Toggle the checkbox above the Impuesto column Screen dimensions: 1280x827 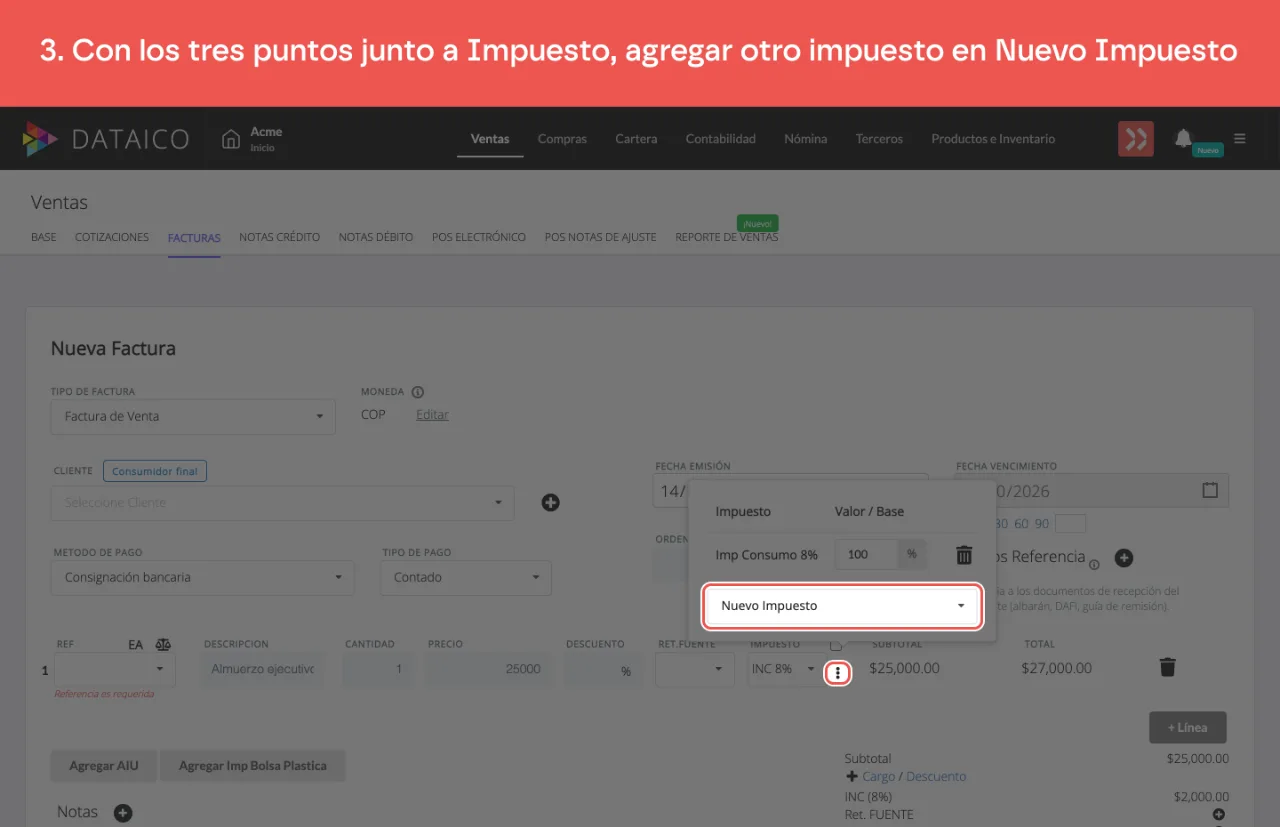tap(836, 644)
